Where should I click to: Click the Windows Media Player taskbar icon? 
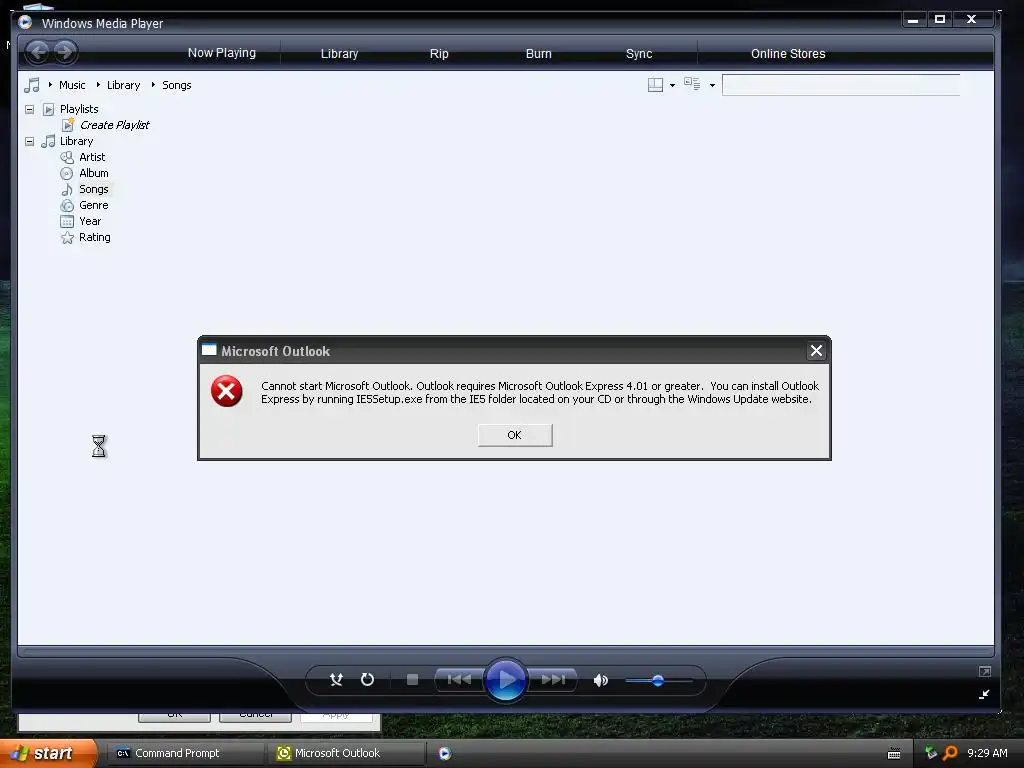445,754
